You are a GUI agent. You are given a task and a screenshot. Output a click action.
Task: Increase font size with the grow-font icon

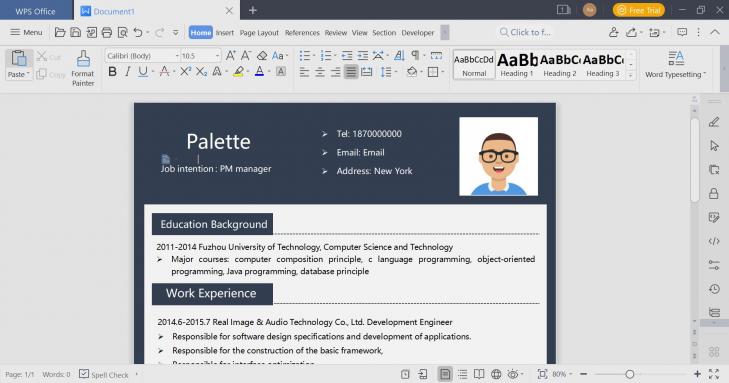click(x=231, y=56)
